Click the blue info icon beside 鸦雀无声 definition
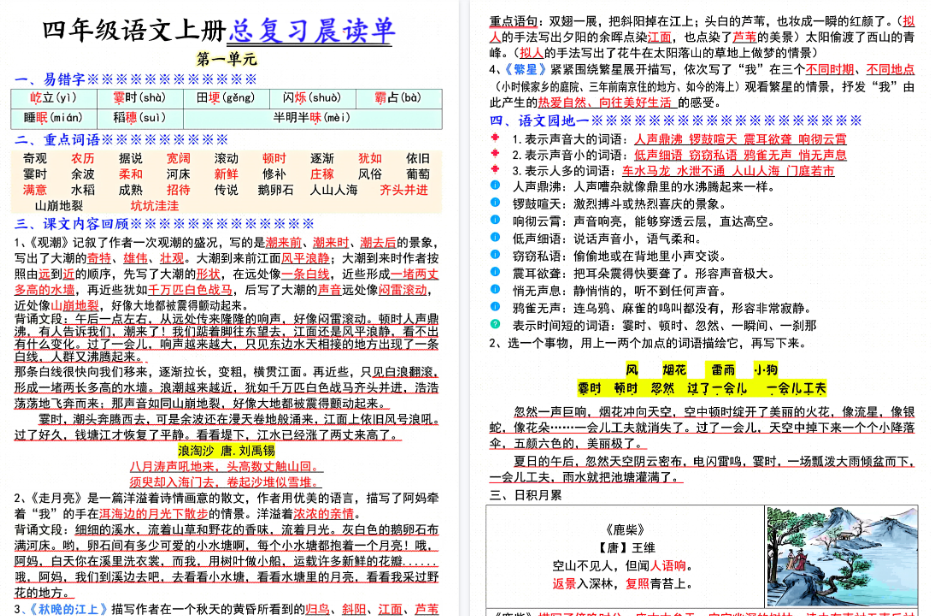Screen dimensions: 931x616 (x=494, y=305)
